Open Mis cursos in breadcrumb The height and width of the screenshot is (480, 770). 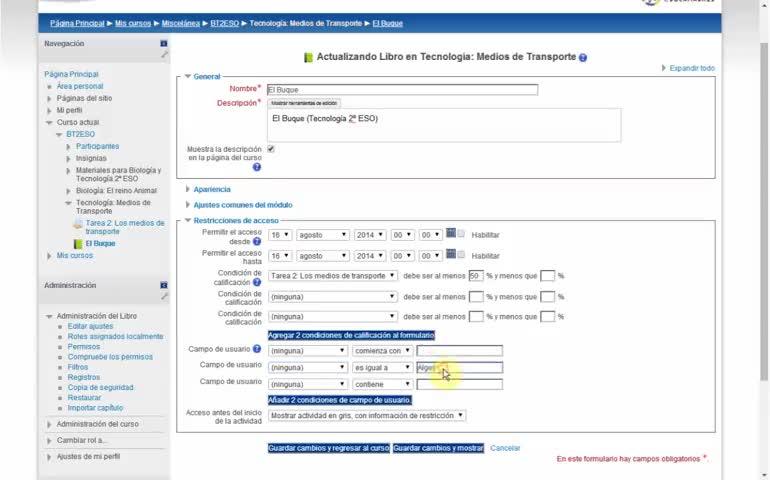tap(133, 23)
